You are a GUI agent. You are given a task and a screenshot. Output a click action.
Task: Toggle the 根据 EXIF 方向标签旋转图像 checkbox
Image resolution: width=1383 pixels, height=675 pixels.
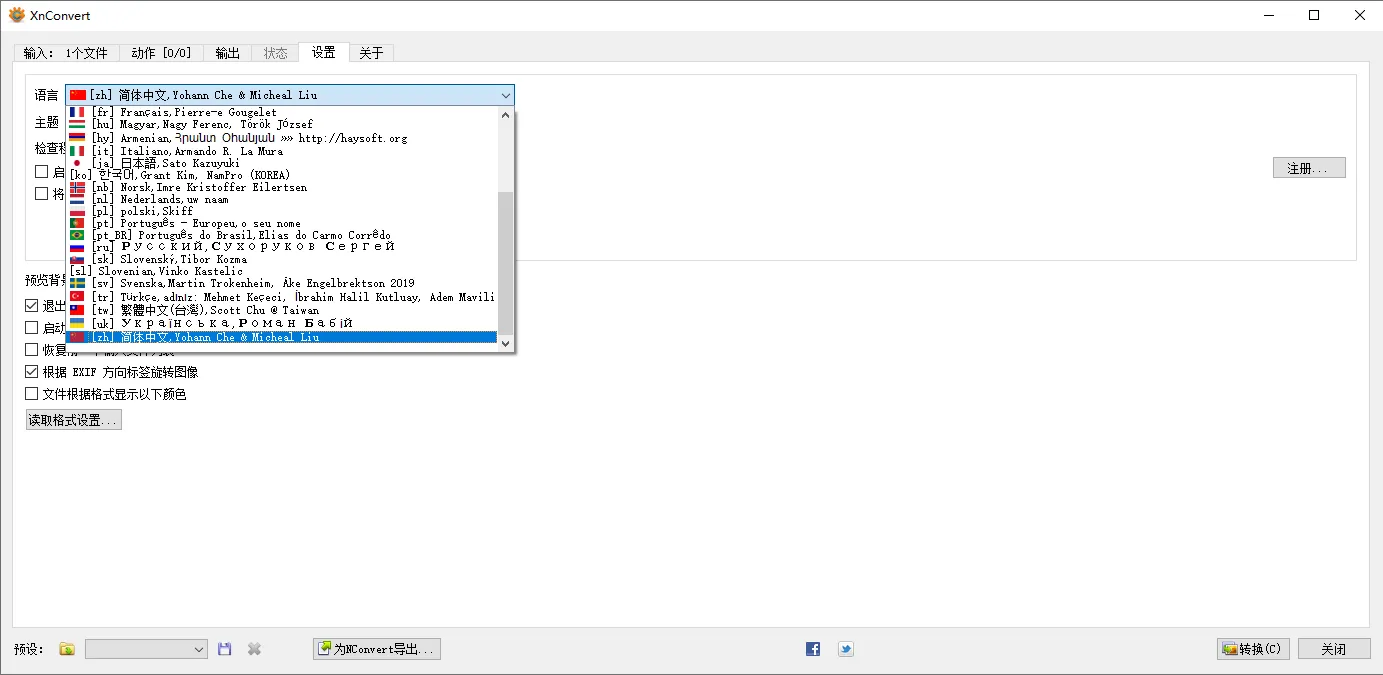tap(32, 372)
